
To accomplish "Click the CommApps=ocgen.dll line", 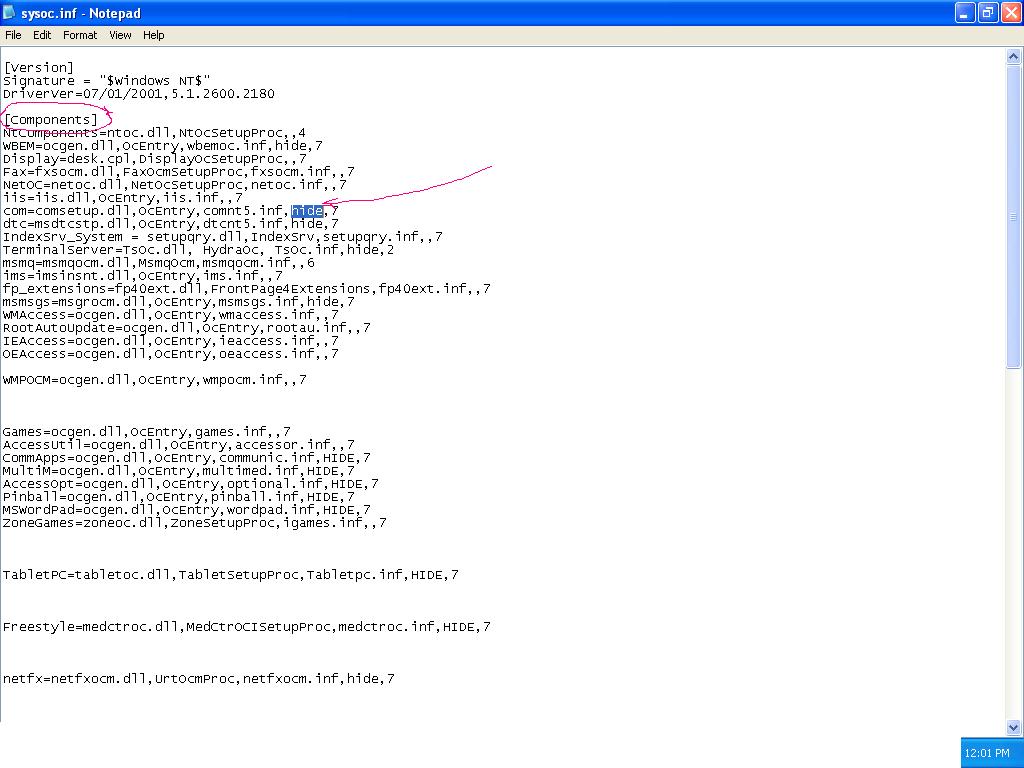I will pyautogui.click(x=187, y=458).
